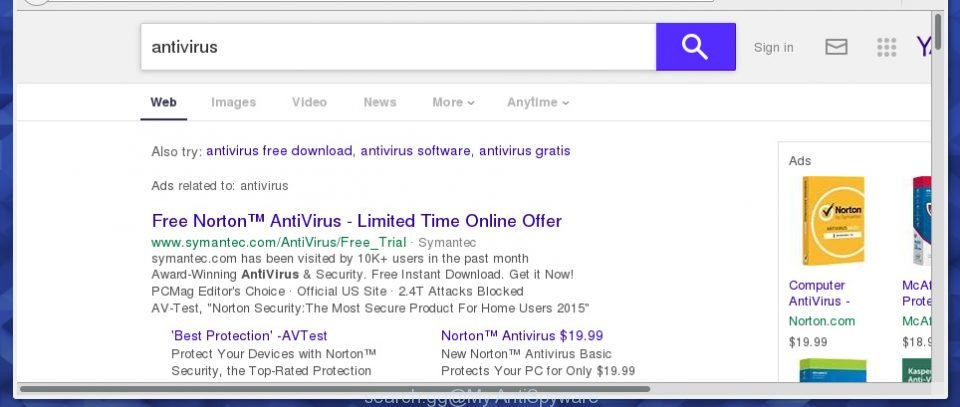
Task: Click the Sign in link
Action: (x=773, y=48)
